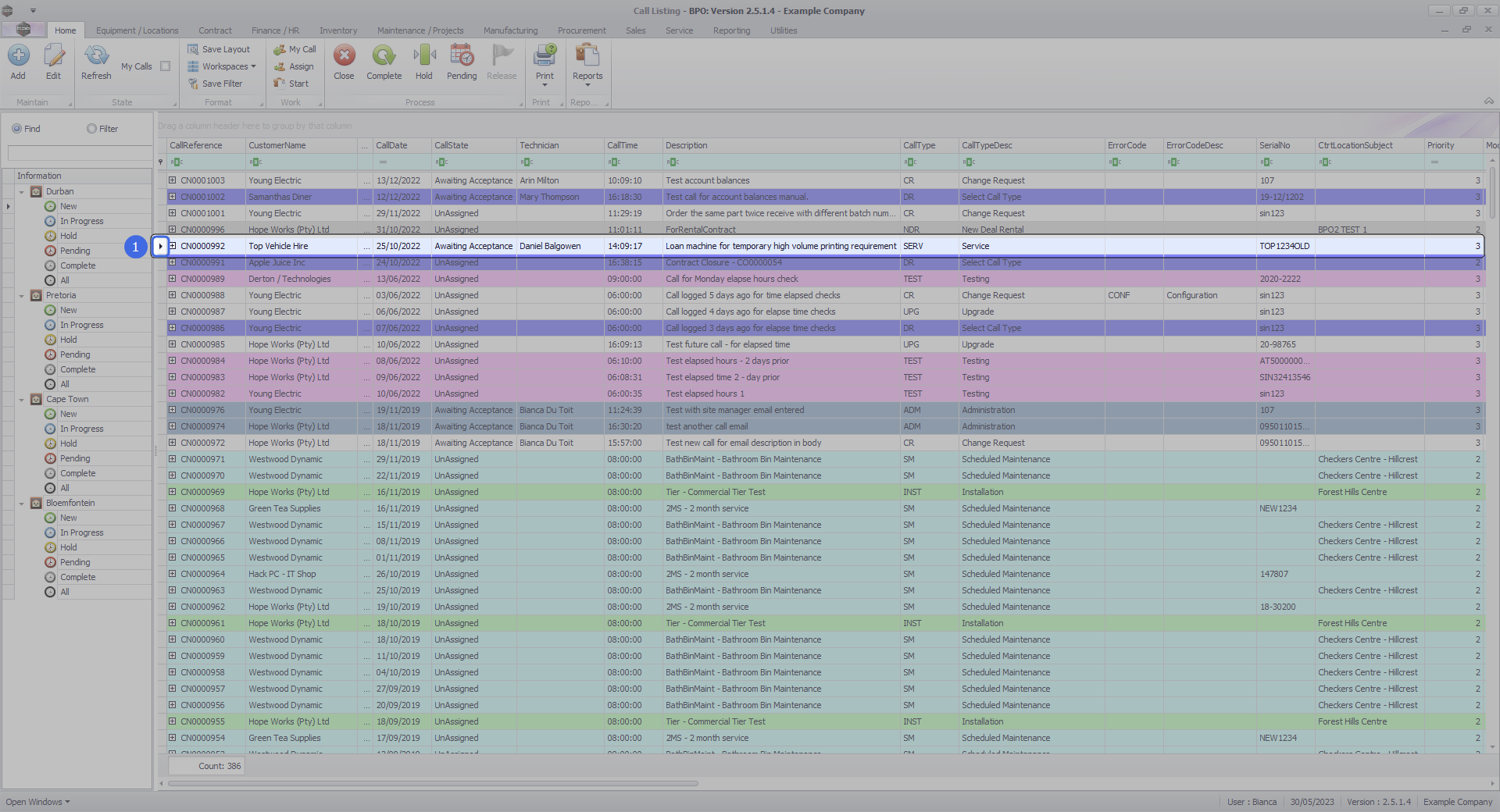
Task: Click the Description column filter cell
Action: (781, 162)
